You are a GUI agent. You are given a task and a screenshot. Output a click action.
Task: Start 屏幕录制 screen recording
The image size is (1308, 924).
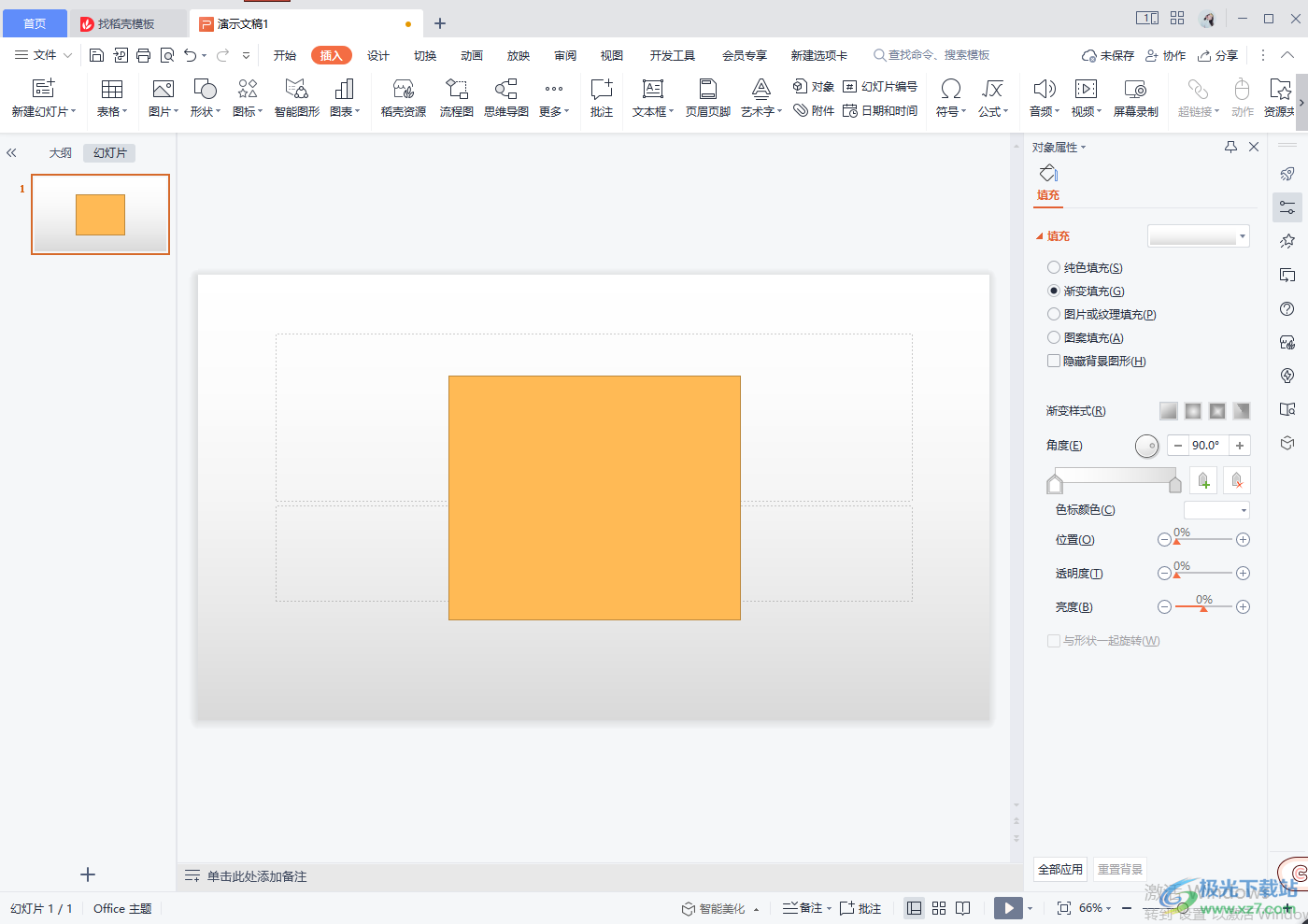1136,98
